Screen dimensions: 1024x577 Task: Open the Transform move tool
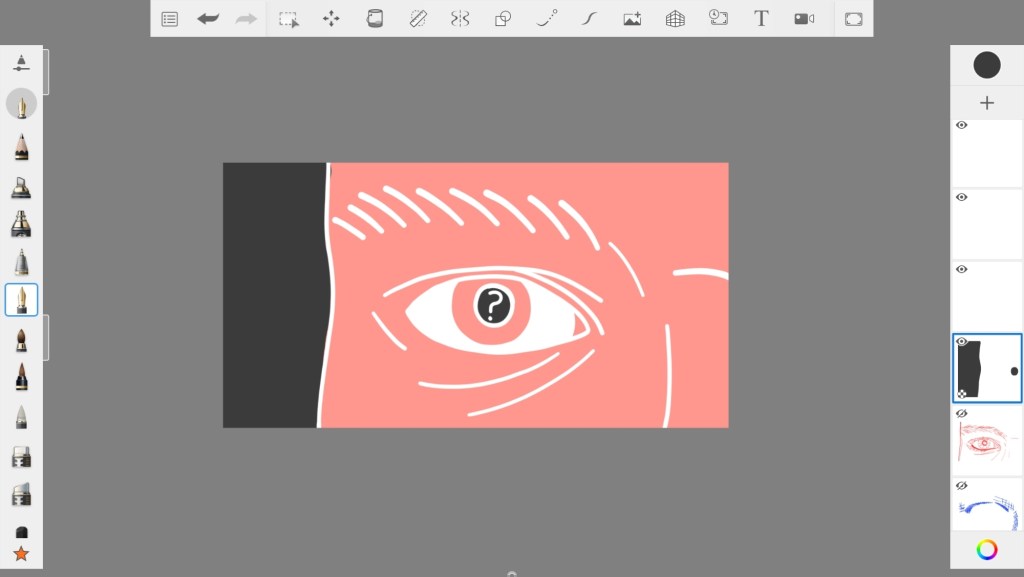(331, 19)
